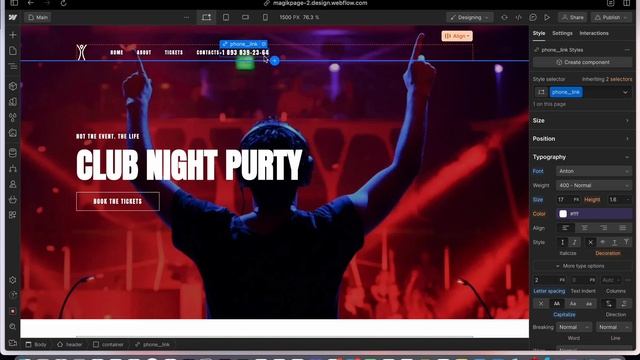Set text align to justify
This screenshot has height=360, width=640.
click(622, 228)
